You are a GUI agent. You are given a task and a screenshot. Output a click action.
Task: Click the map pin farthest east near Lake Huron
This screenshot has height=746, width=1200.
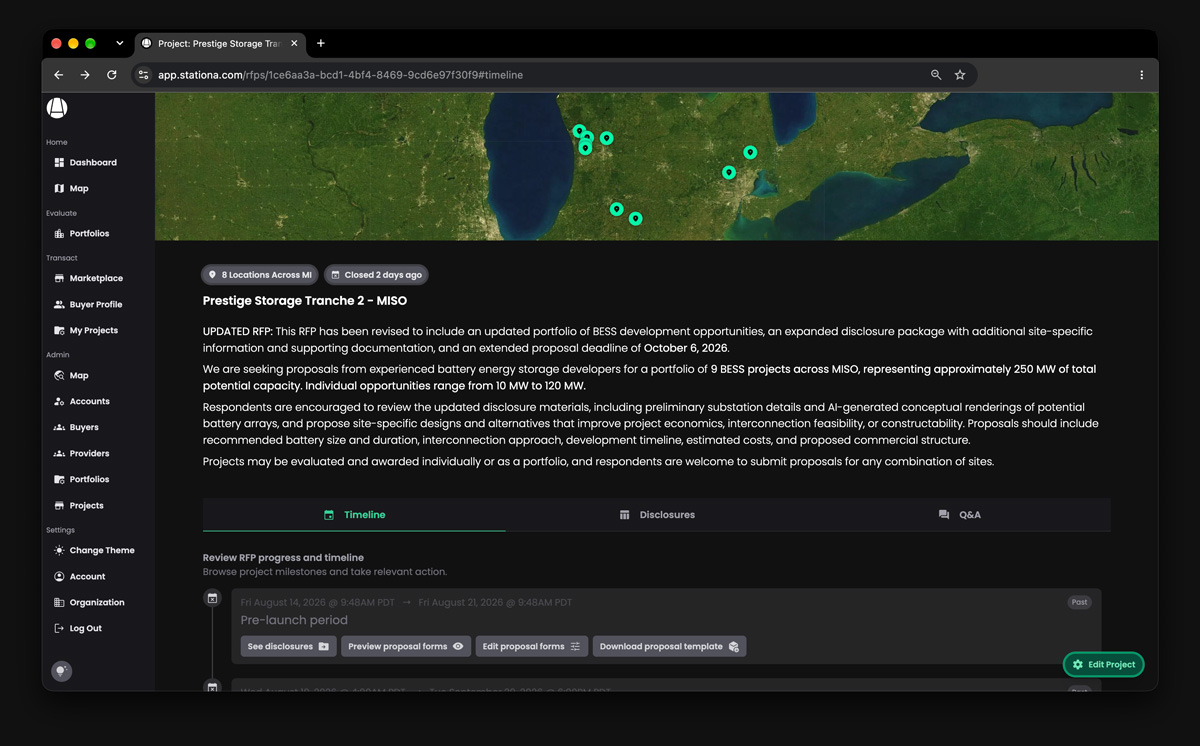pos(750,153)
